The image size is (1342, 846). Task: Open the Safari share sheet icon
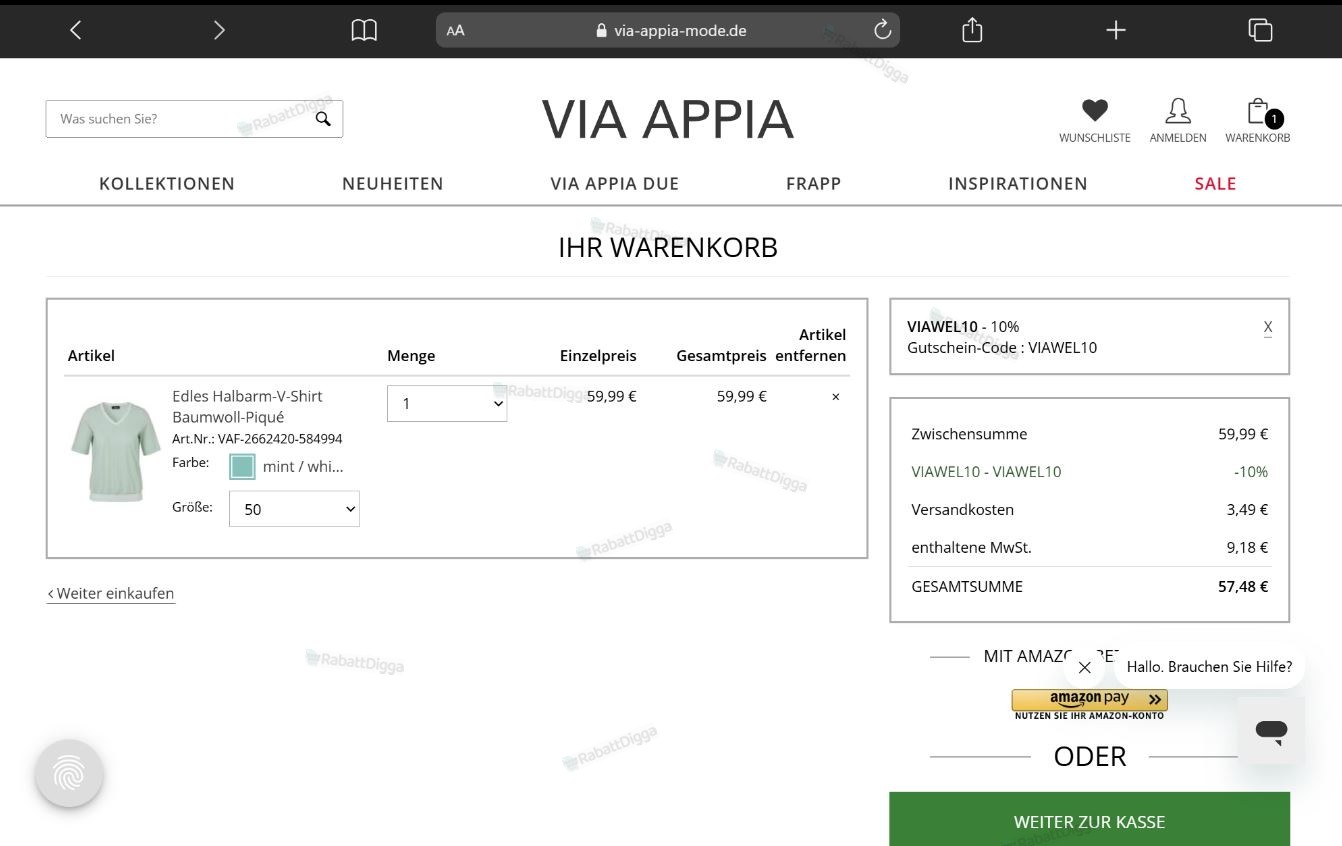pyautogui.click(x=972, y=30)
